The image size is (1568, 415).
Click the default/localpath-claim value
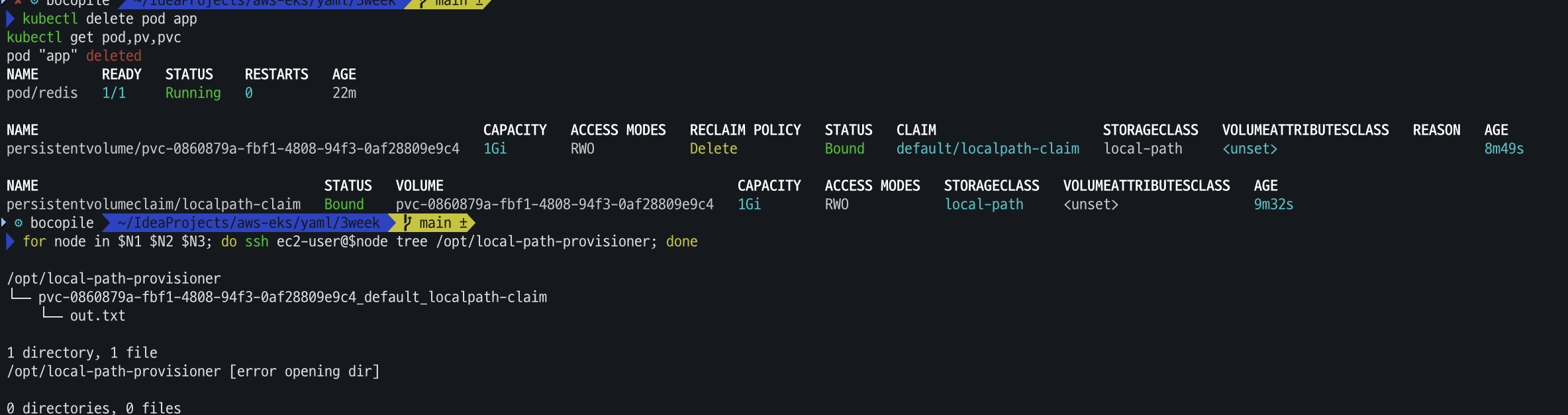[988, 148]
